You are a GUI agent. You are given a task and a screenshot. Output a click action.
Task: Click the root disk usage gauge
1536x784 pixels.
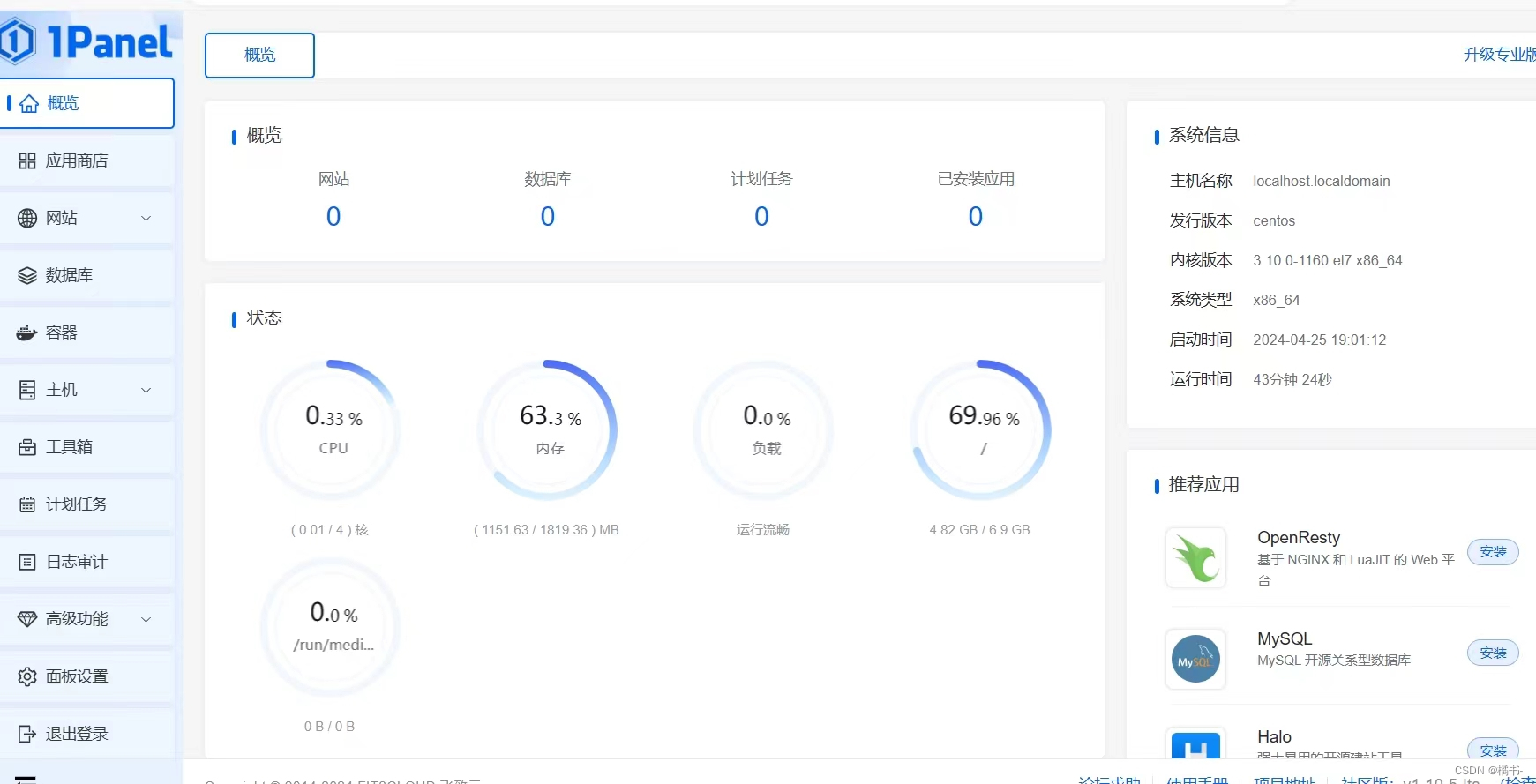[981, 430]
